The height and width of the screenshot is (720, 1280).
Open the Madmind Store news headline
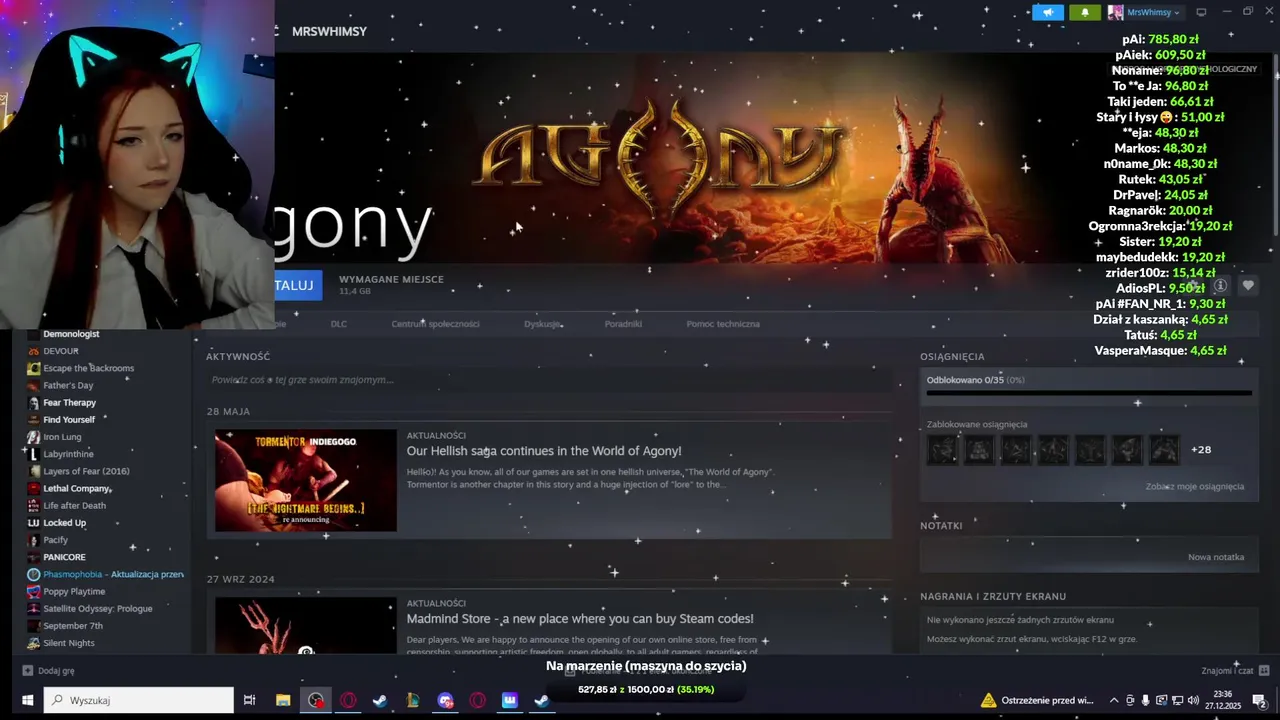point(580,619)
